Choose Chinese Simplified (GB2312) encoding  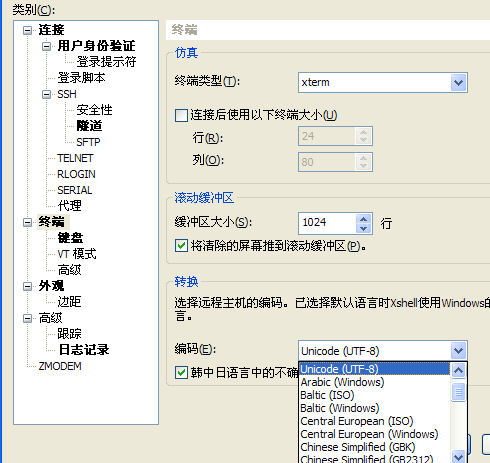(374, 459)
